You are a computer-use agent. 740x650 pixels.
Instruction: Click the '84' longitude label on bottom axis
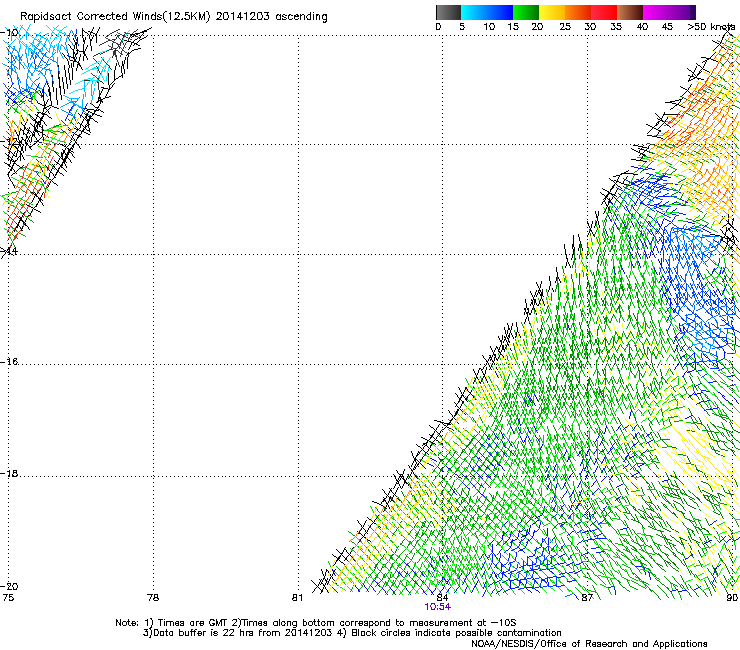(442, 598)
